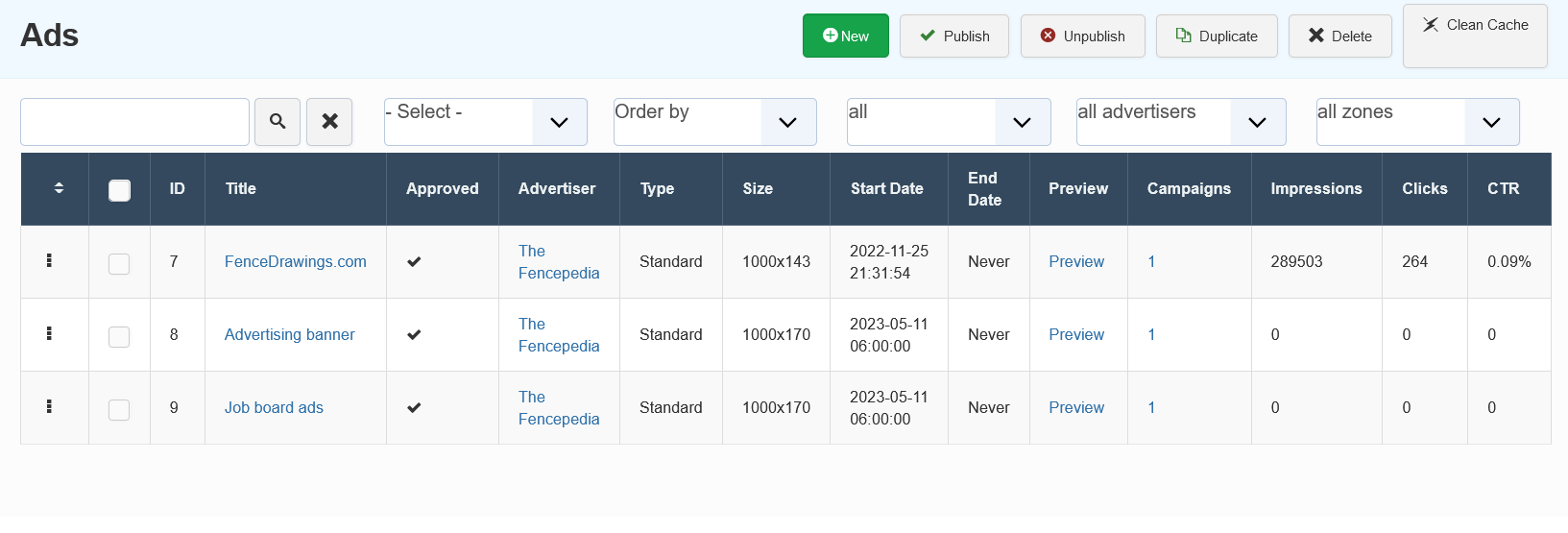Open the all zones filter dropdown
The image size is (1568, 533).
point(1417,122)
